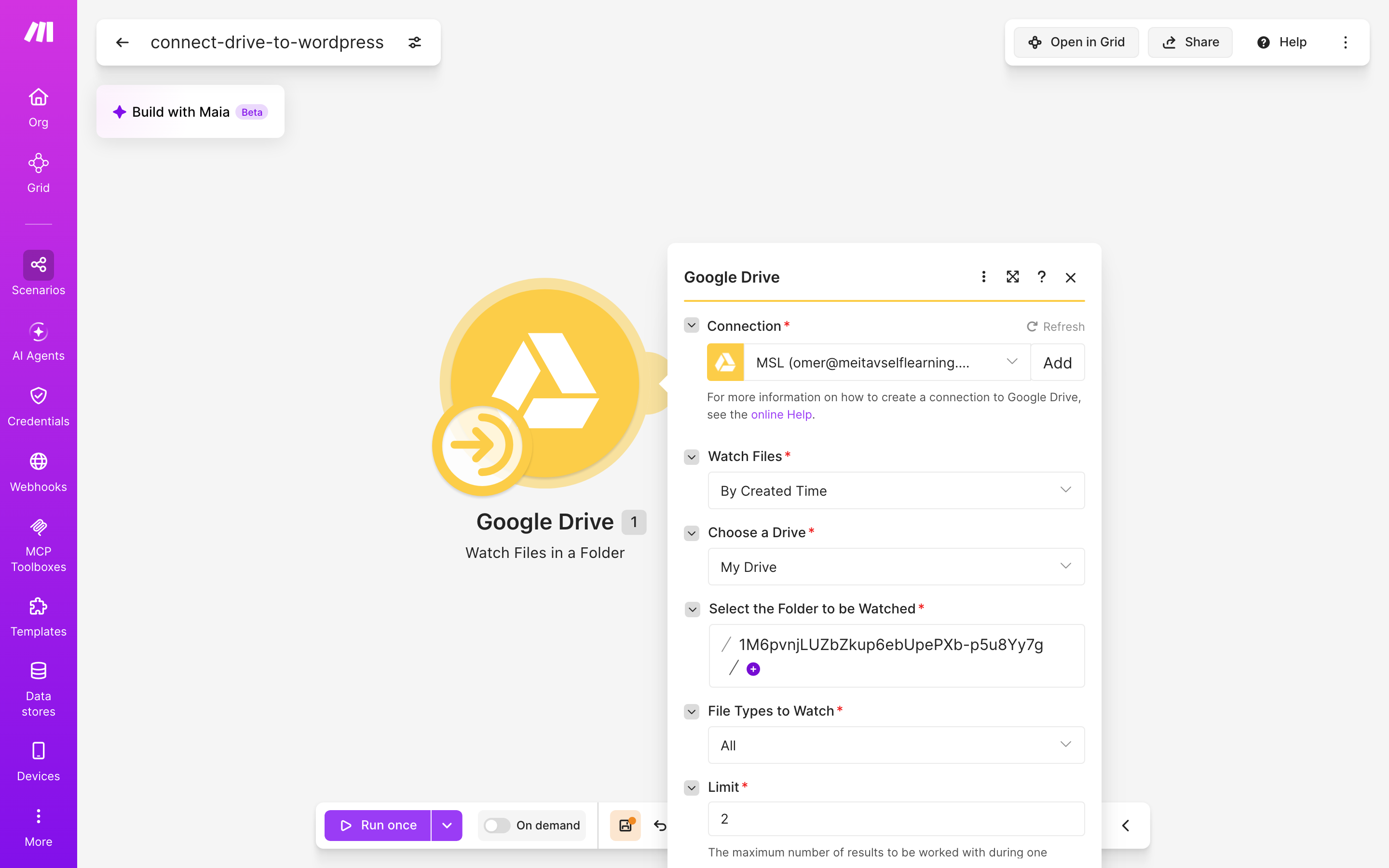Image resolution: width=1389 pixels, height=868 pixels.
Task: Expand the Google Drive panel to fullscreen
Action: click(1012, 277)
